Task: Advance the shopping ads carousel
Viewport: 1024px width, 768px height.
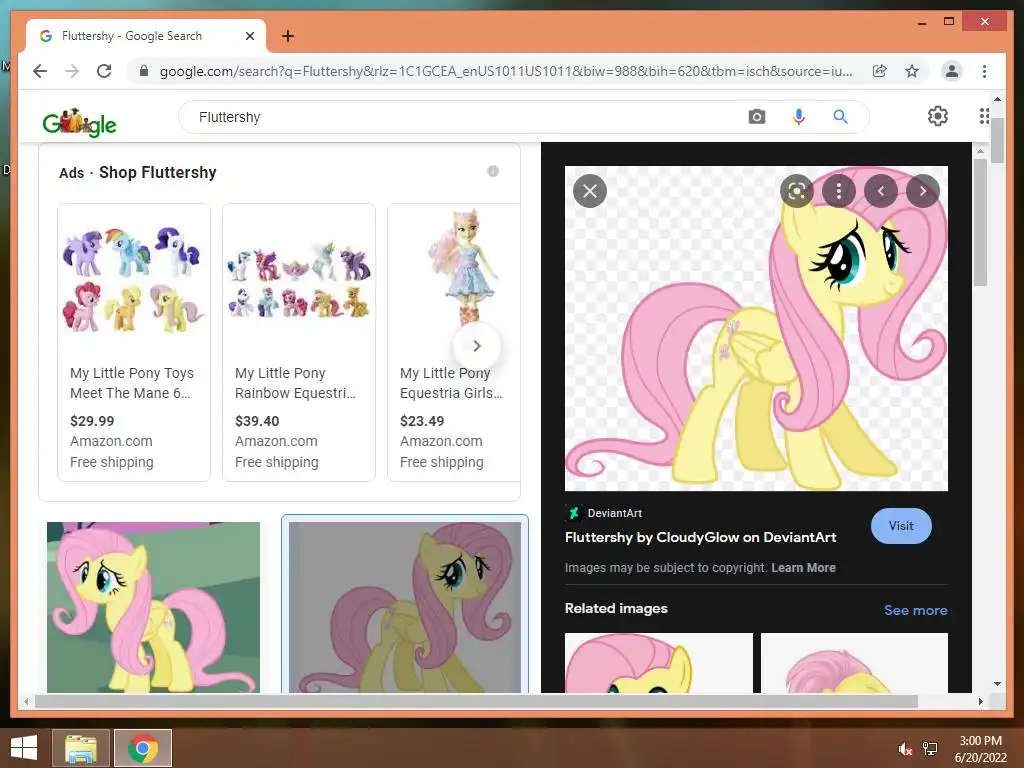Action: (477, 346)
